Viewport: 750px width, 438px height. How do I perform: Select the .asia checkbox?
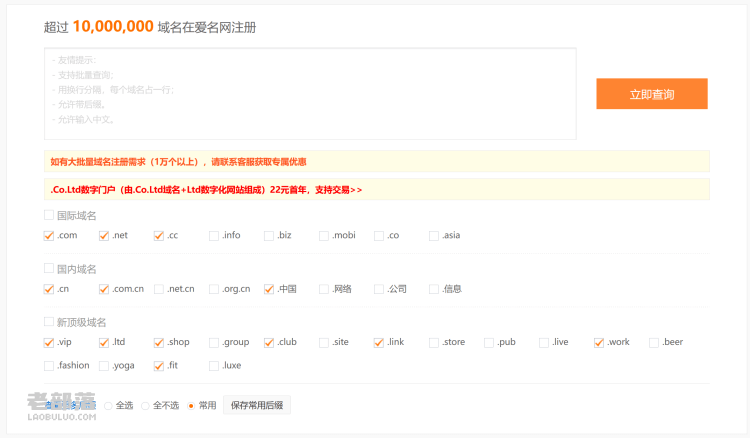click(x=434, y=235)
